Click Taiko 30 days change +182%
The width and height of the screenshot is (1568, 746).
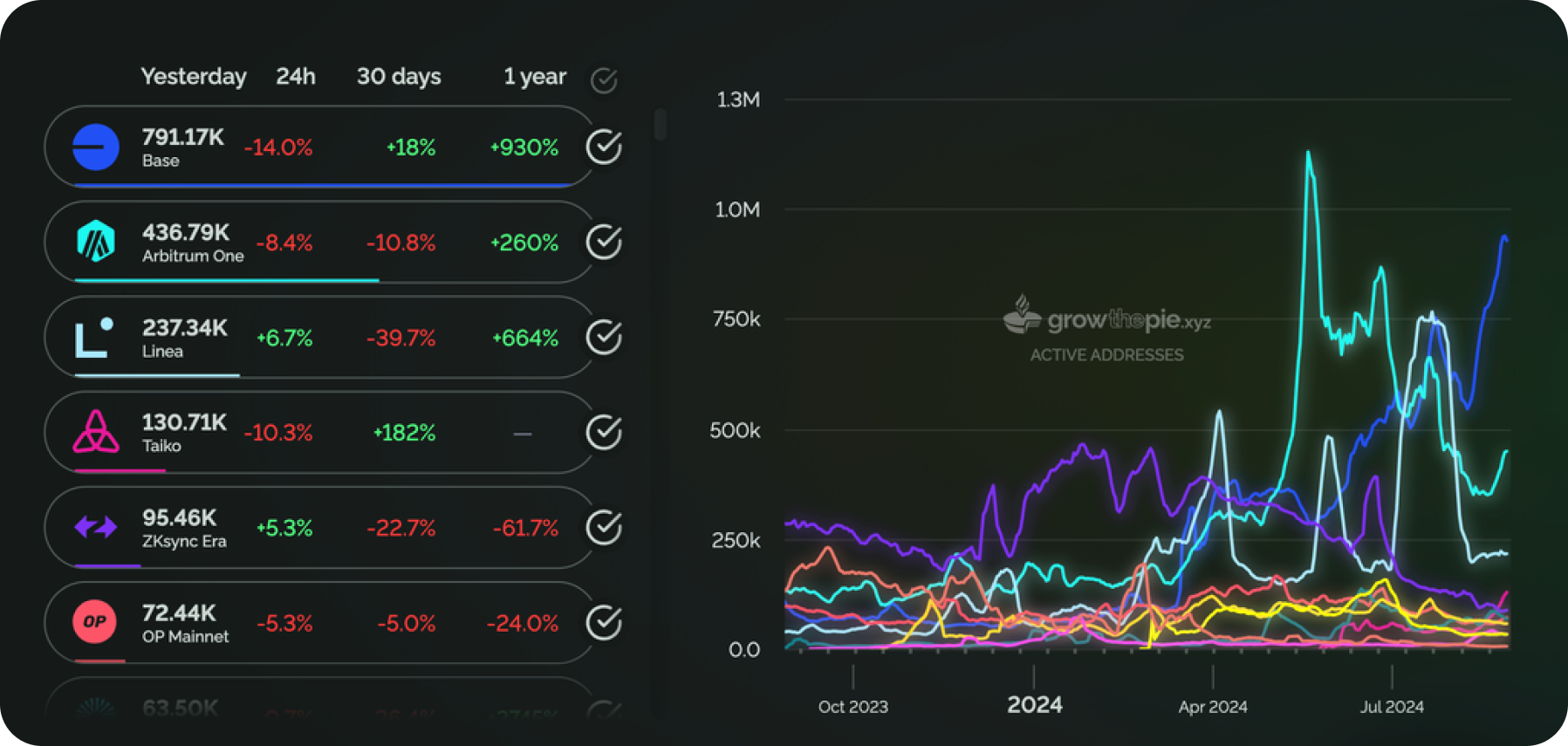tap(404, 433)
